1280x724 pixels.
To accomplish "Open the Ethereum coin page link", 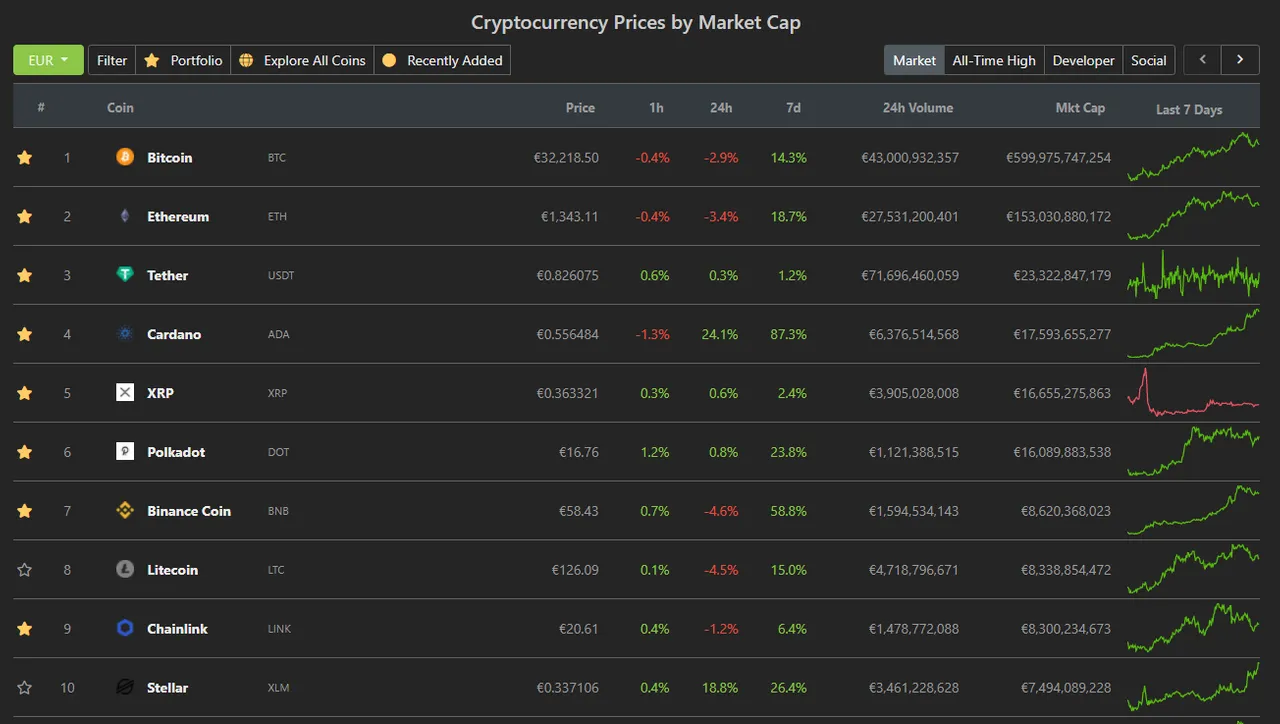I will tap(178, 216).
